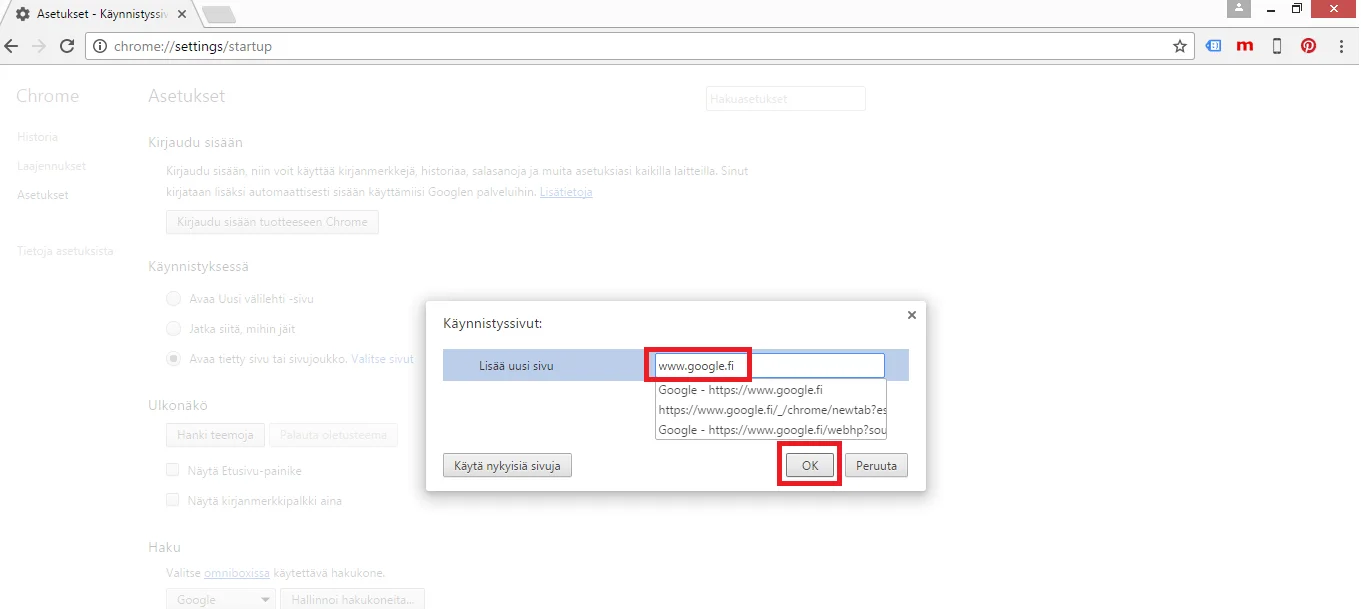The width and height of the screenshot is (1361, 609).
Task: Click the address bar chrome://settings/startup
Action: click(x=638, y=46)
